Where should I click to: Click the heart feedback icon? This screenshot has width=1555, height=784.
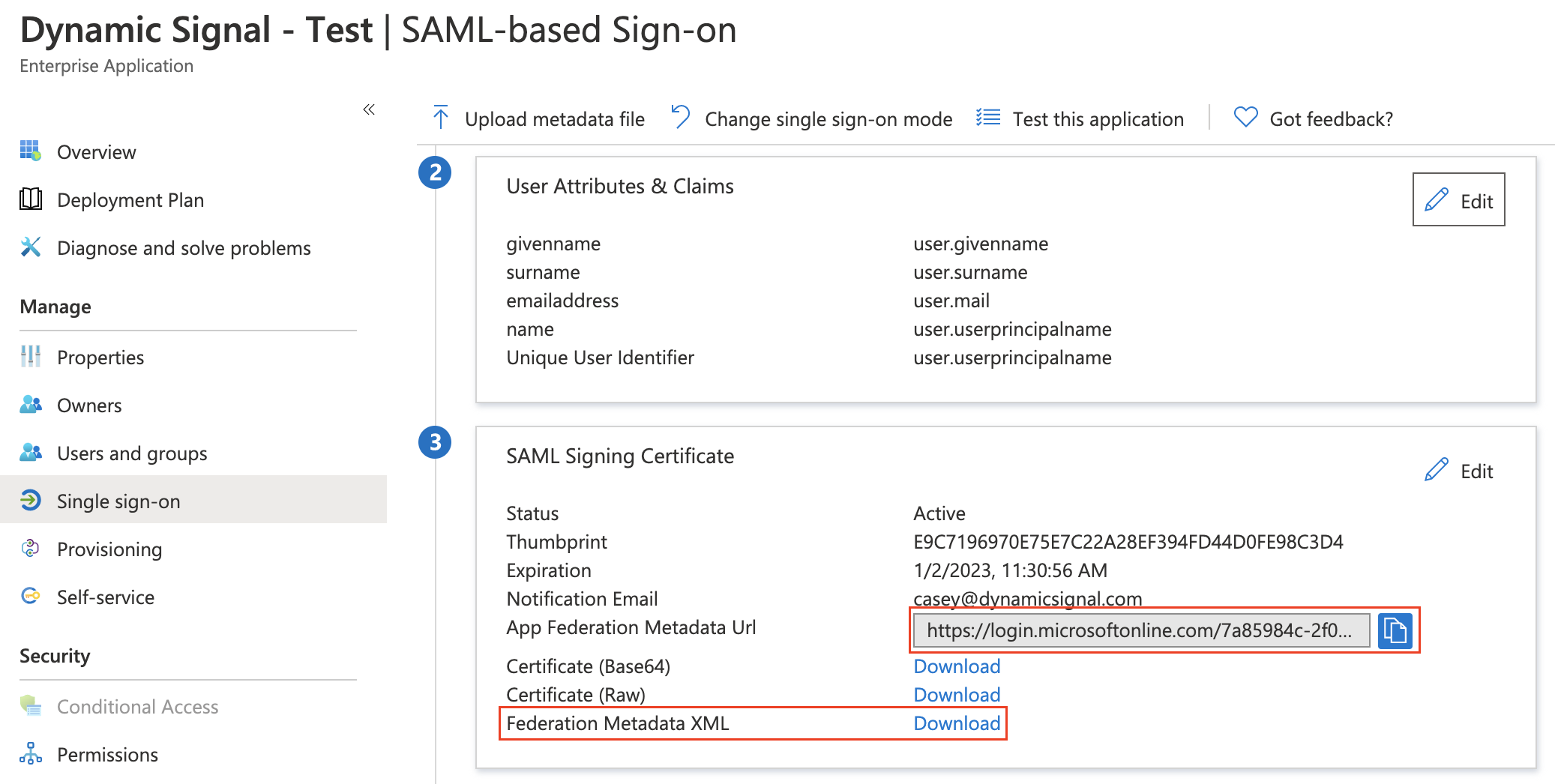[1245, 117]
